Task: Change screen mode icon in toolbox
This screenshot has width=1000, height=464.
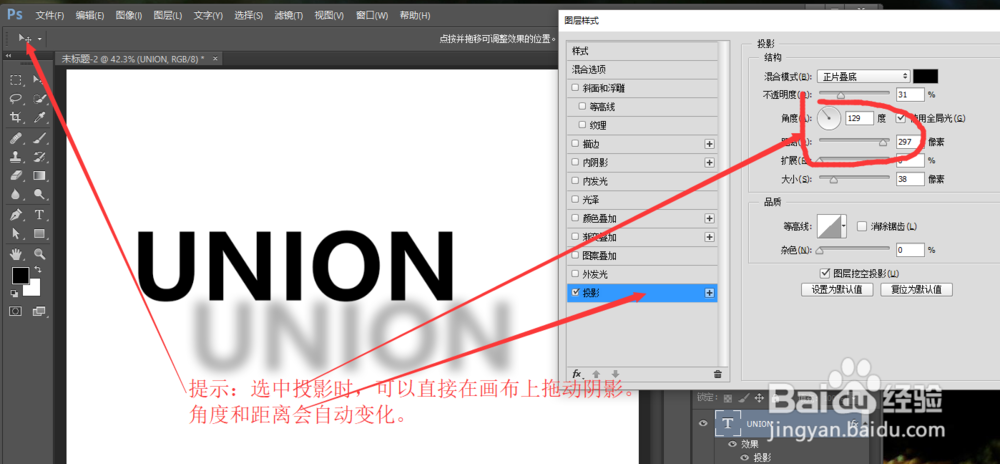Action: coord(39,312)
